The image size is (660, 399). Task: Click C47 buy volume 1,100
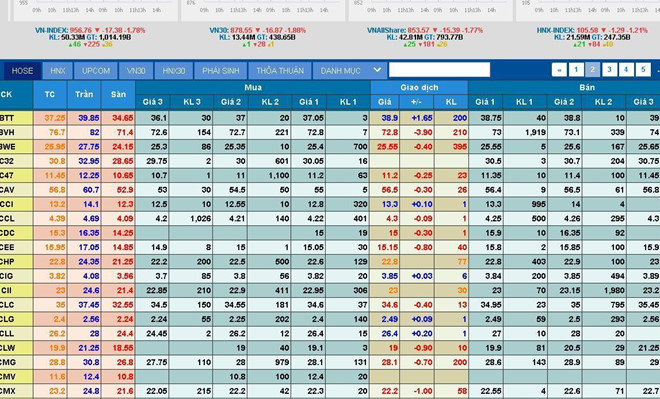(x=279, y=175)
